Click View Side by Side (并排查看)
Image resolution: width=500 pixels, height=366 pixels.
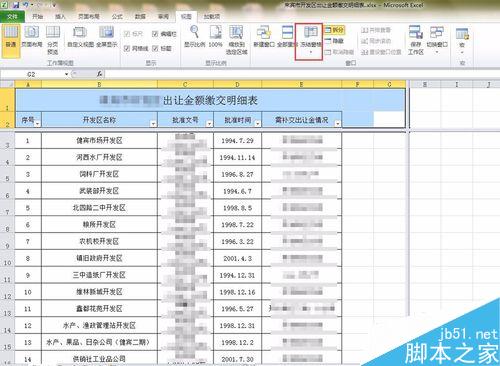coord(376,30)
